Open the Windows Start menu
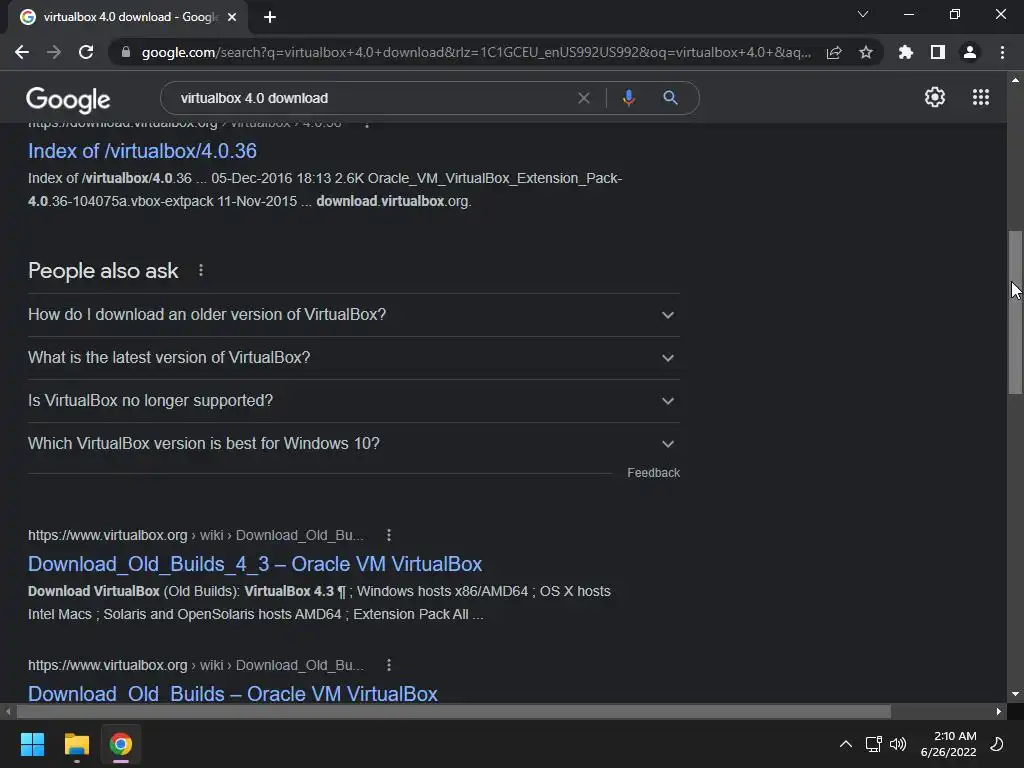Viewport: 1024px width, 768px height. coord(32,744)
